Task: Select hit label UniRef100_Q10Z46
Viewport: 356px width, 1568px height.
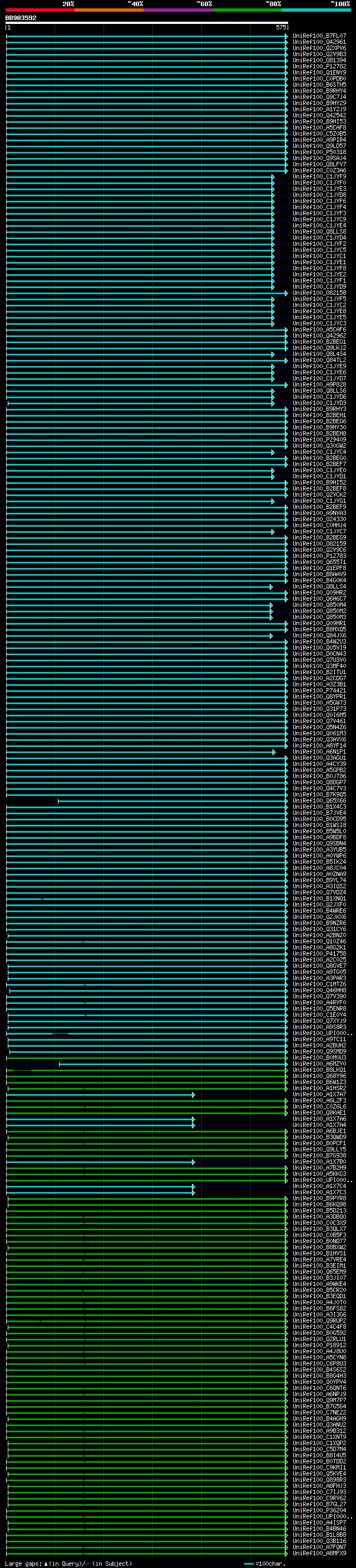Action: coord(319,941)
